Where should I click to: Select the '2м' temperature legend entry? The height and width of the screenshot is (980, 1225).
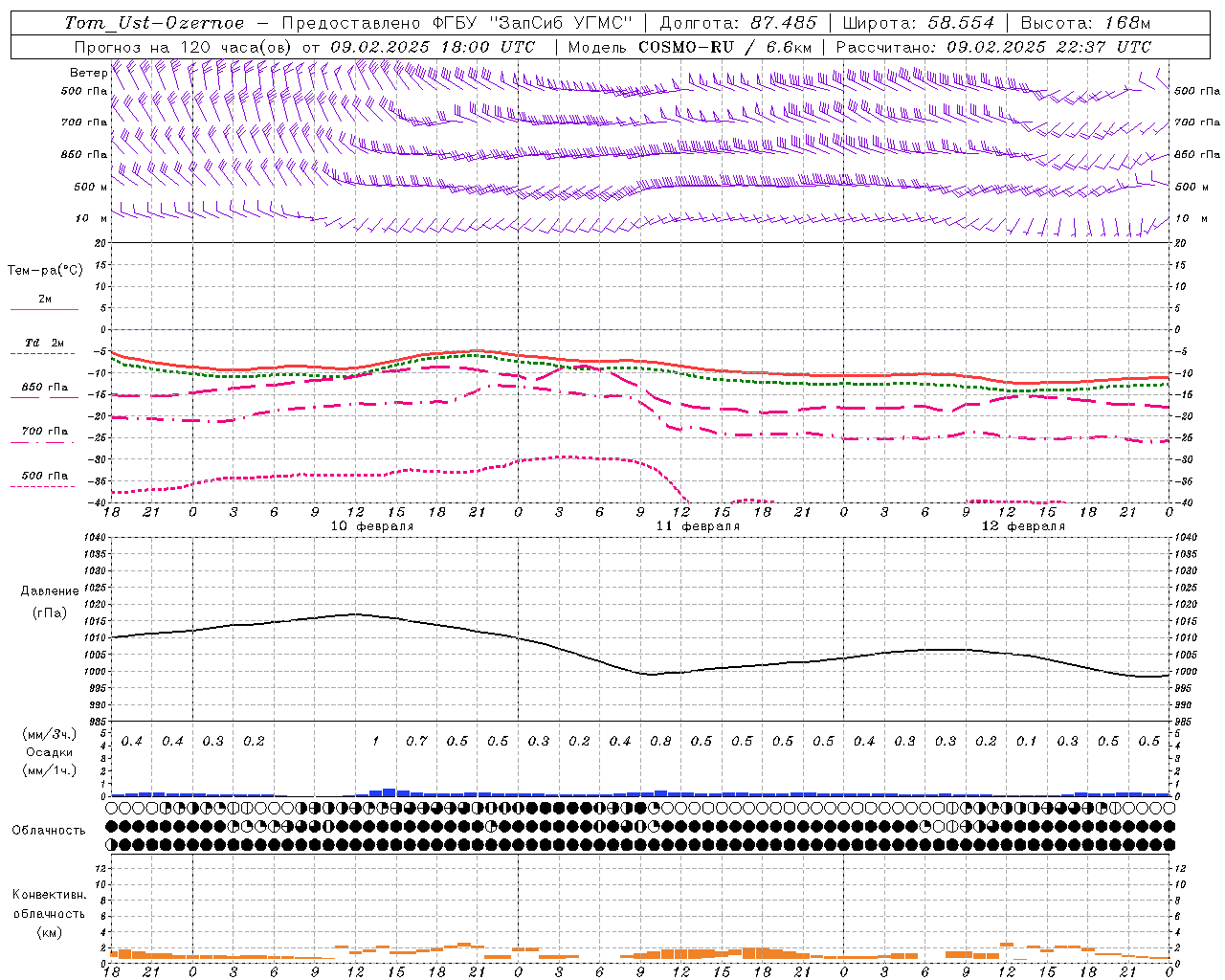tap(45, 300)
